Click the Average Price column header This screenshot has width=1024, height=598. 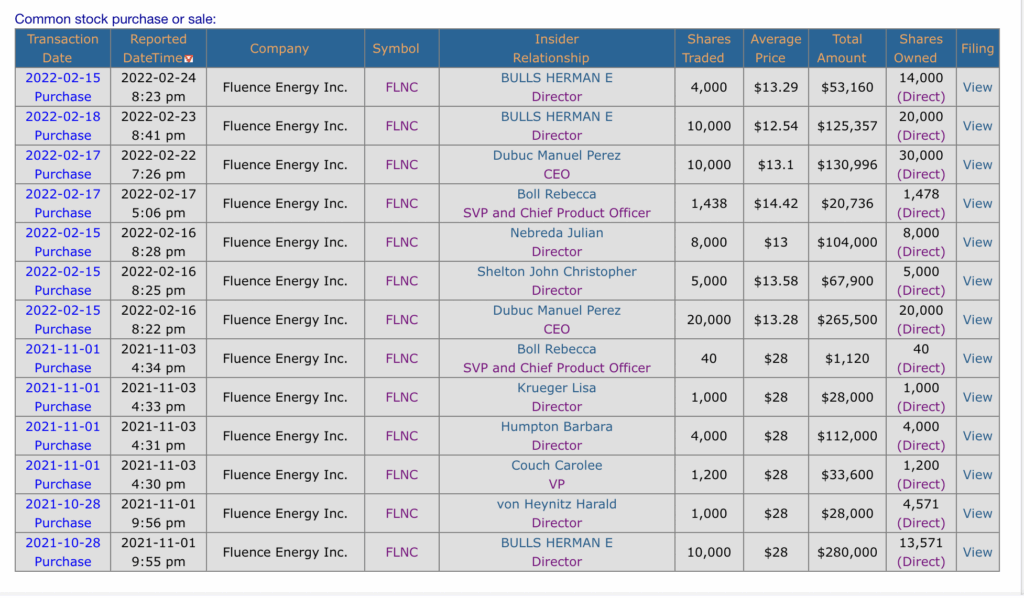click(775, 48)
